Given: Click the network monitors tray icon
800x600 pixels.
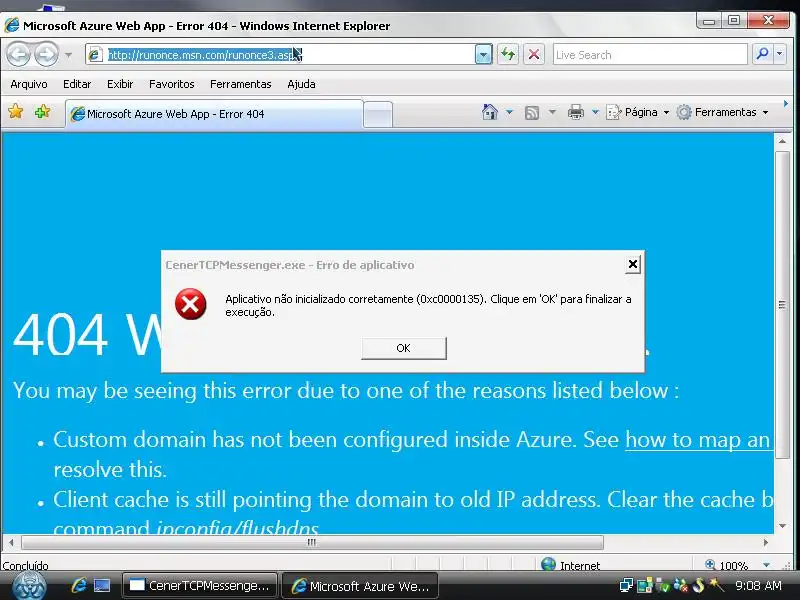Looking at the screenshot, I should [x=626, y=585].
